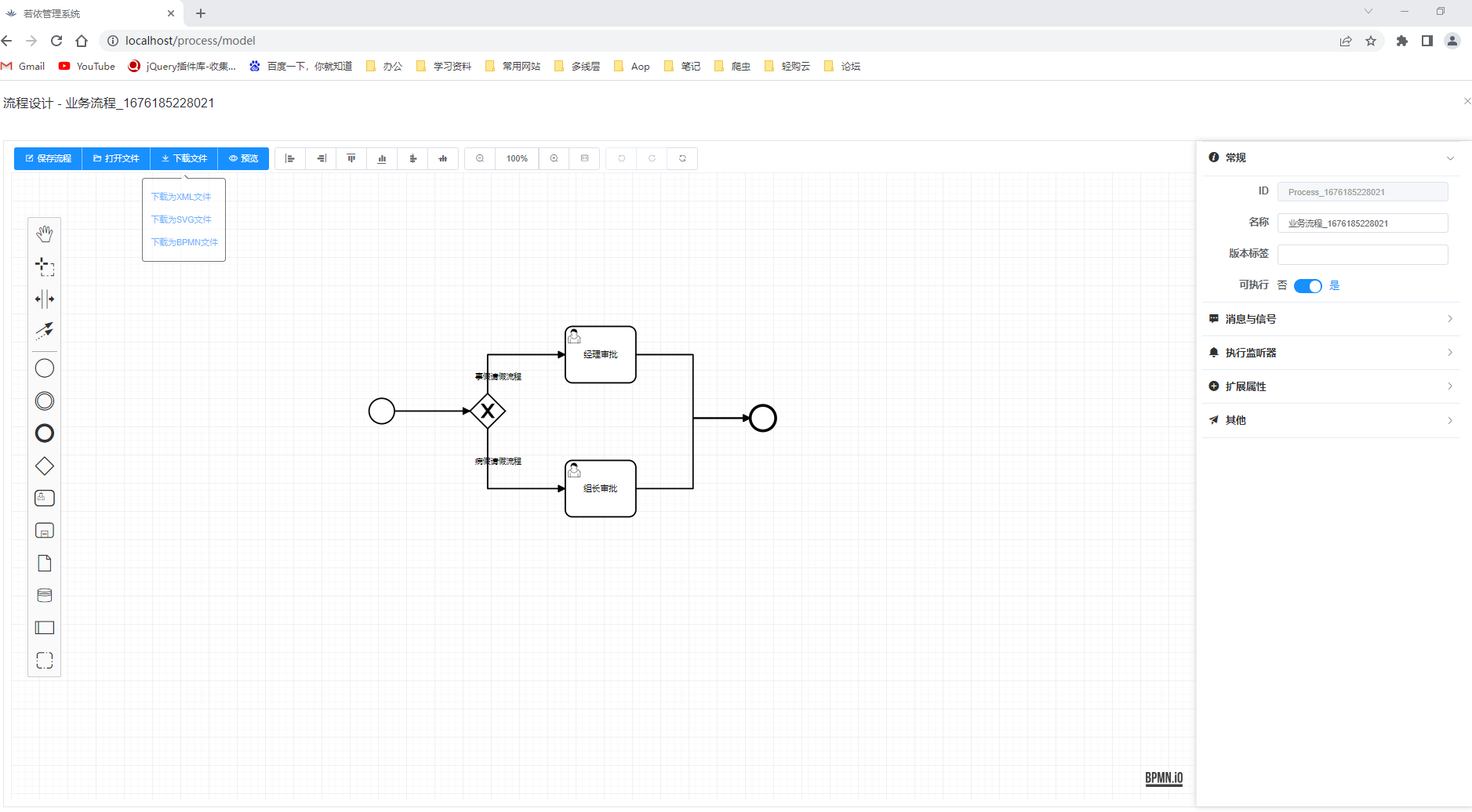Select the start event shape
This screenshot has height=812, width=1472.
pyautogui.click(x=45, y=368)
